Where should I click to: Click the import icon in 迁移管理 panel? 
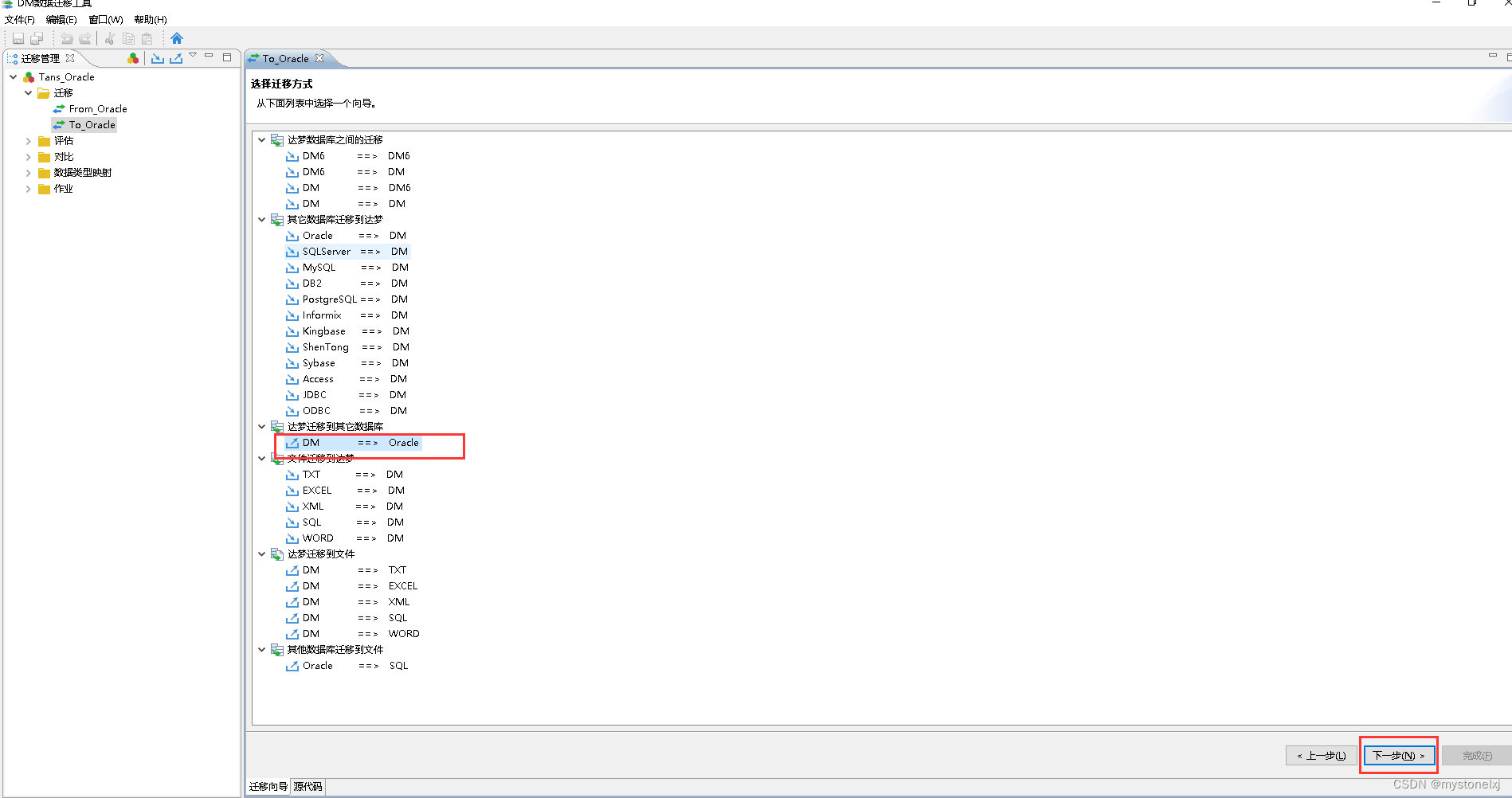(158, 58)
